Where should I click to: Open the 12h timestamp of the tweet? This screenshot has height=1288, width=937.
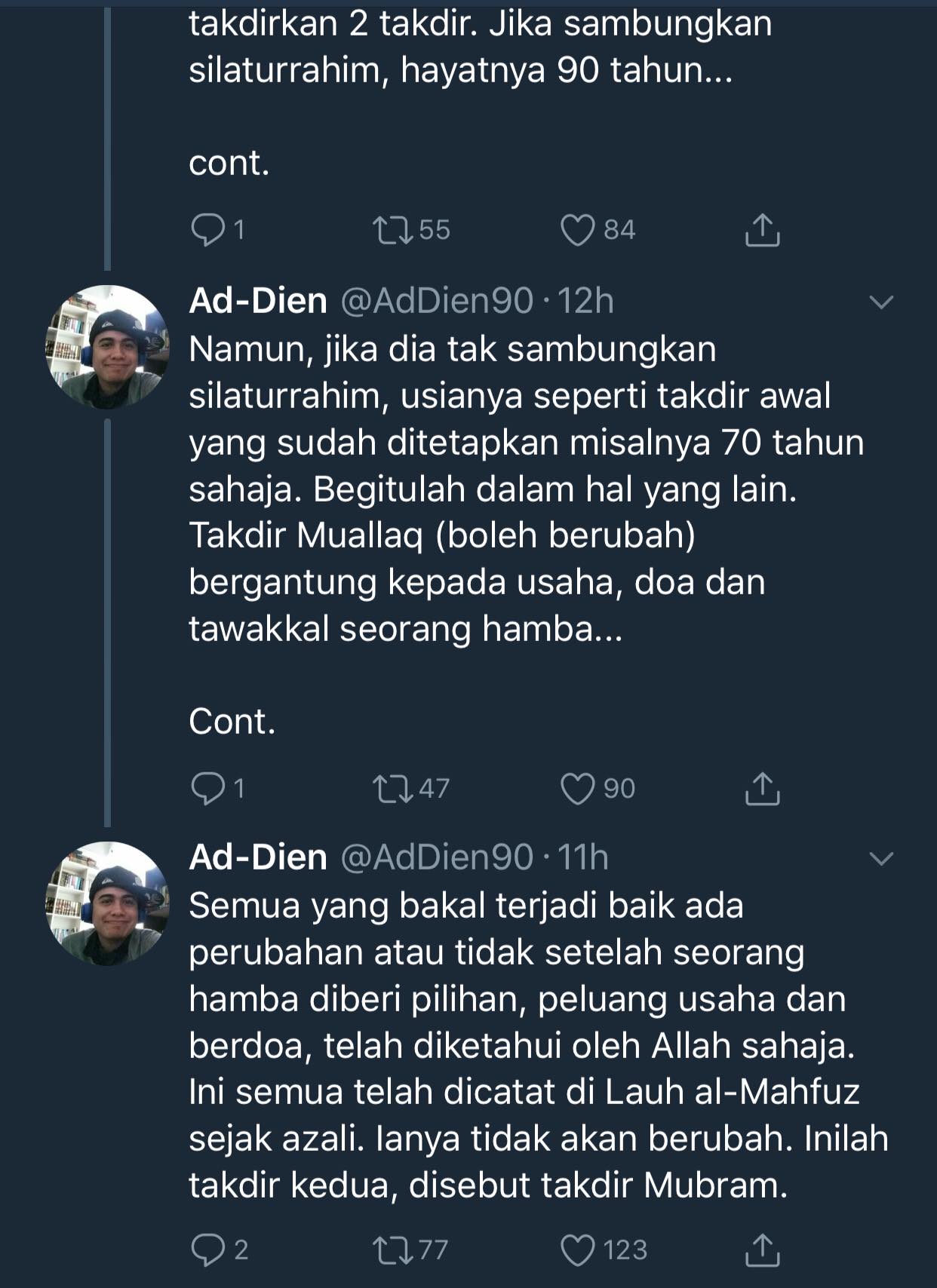click(x=585, y=301)
